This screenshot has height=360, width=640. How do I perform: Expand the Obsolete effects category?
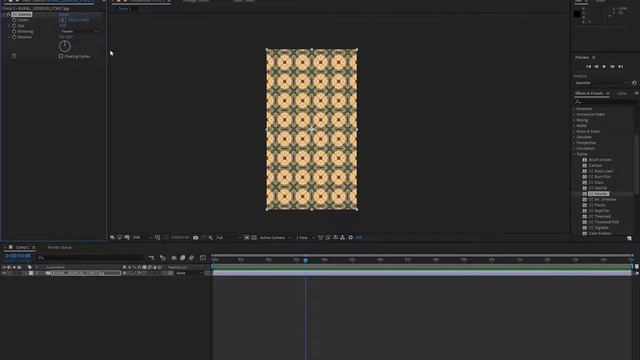point(574,137)
